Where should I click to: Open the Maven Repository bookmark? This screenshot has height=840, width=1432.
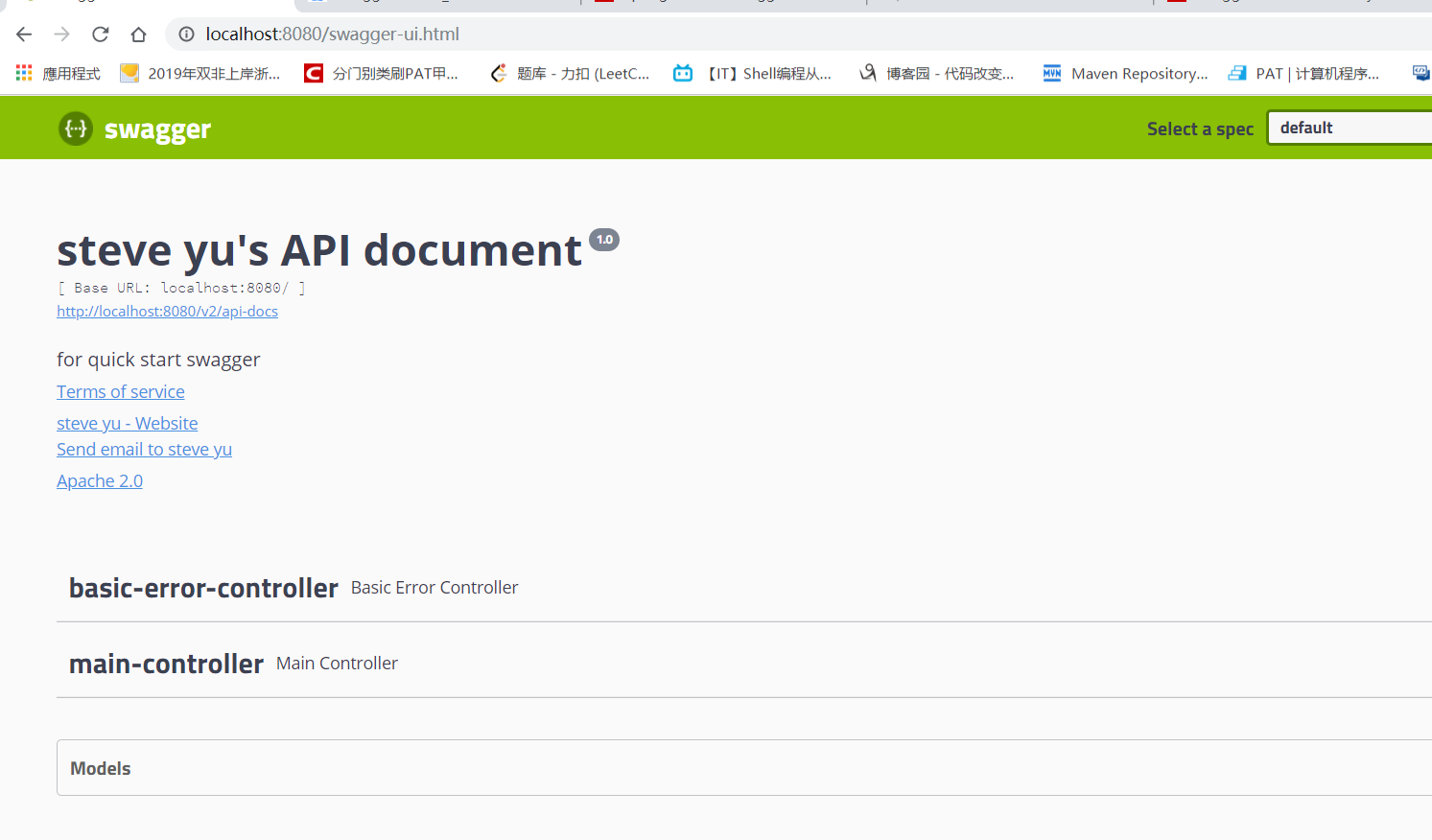[1125, 73]
